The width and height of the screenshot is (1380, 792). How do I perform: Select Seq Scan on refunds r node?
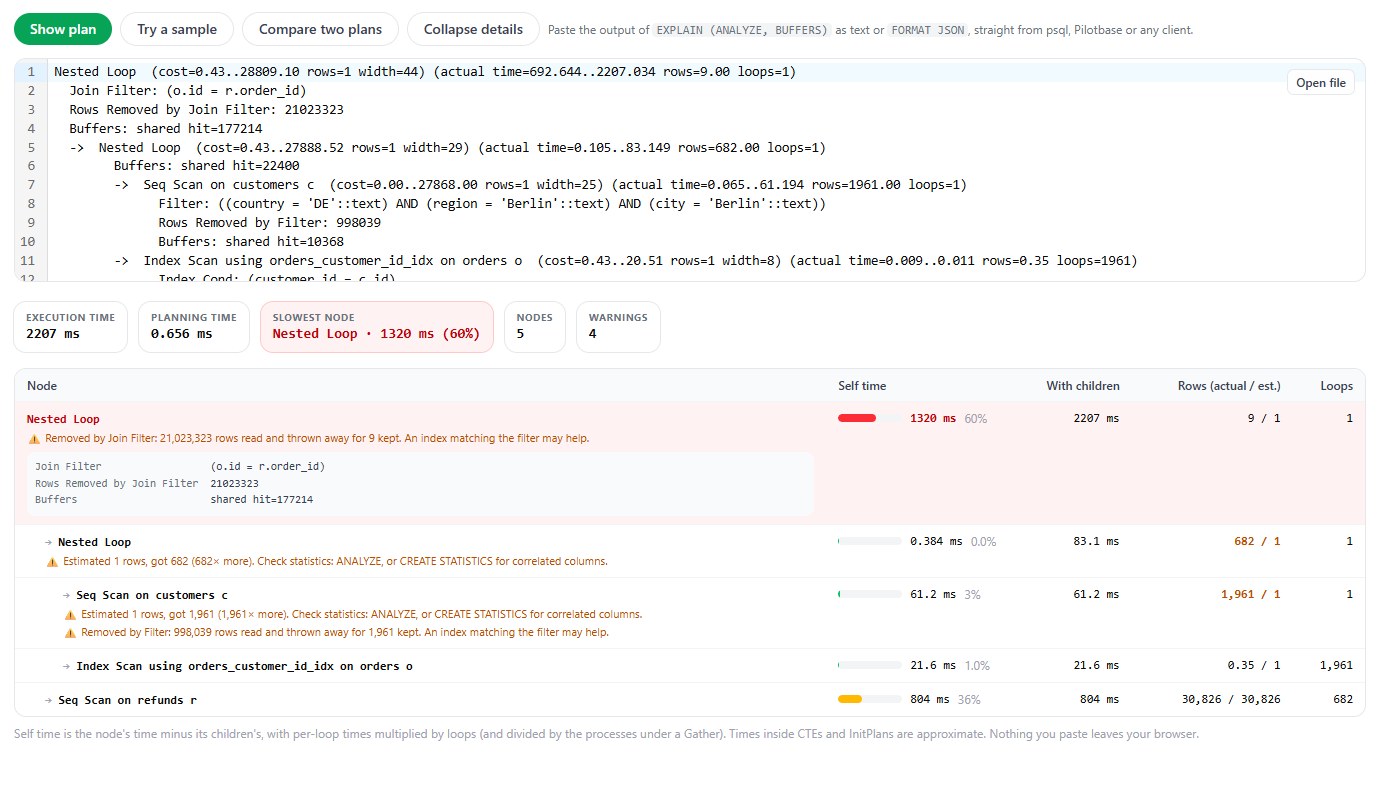[690, 700]
